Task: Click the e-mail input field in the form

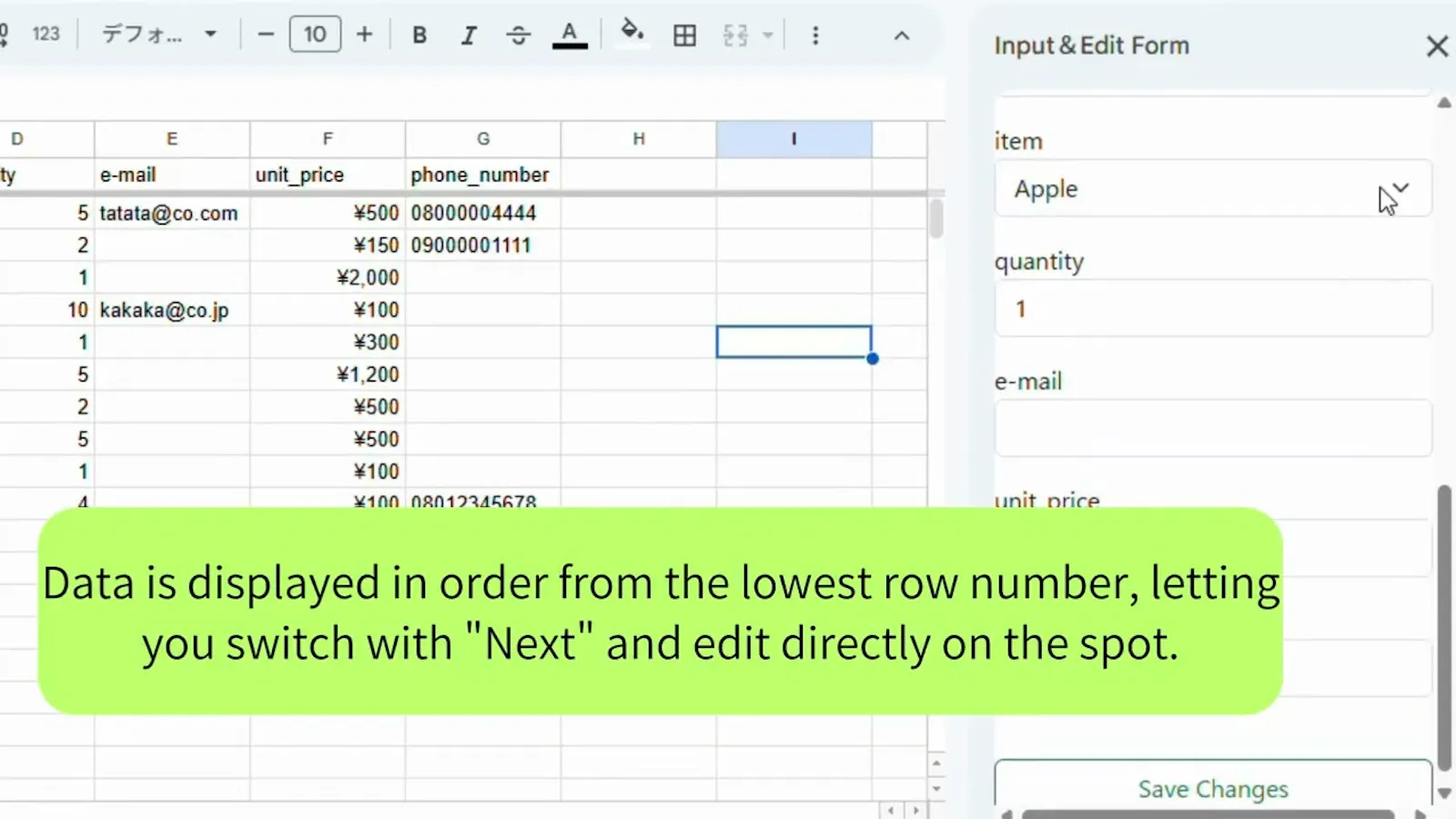Action: 1213,428
